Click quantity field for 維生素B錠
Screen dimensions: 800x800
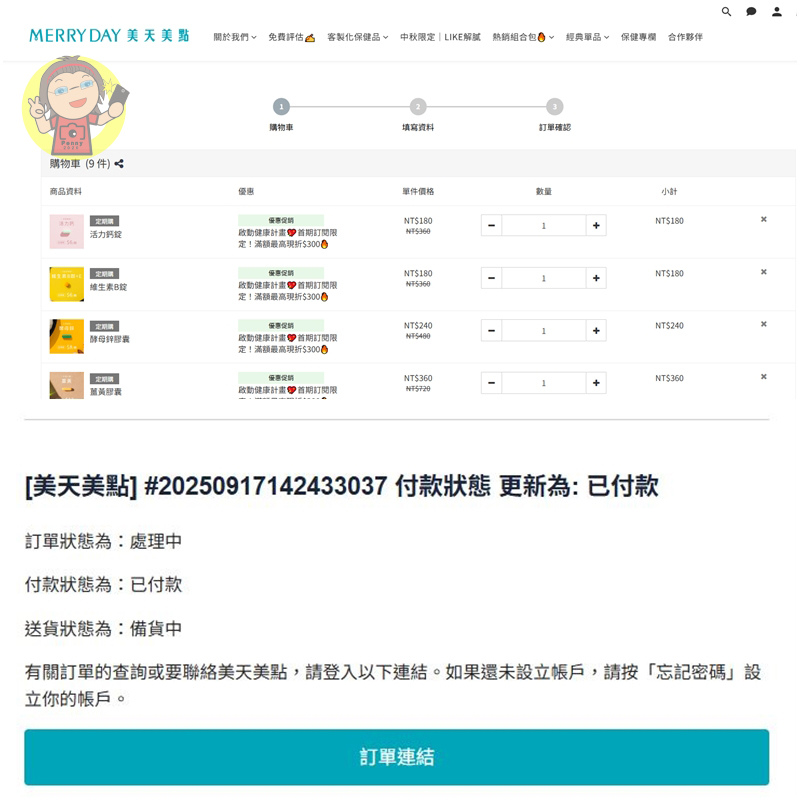(544, 278)
